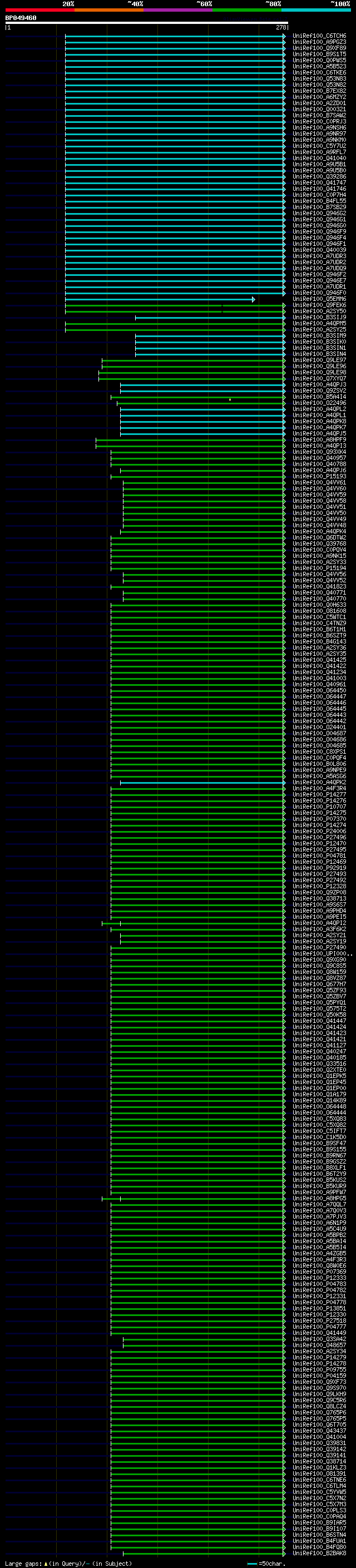Select label UniRef100_Q6DTW2
This screenshot has width=356, height=1568.
point(319,538)
